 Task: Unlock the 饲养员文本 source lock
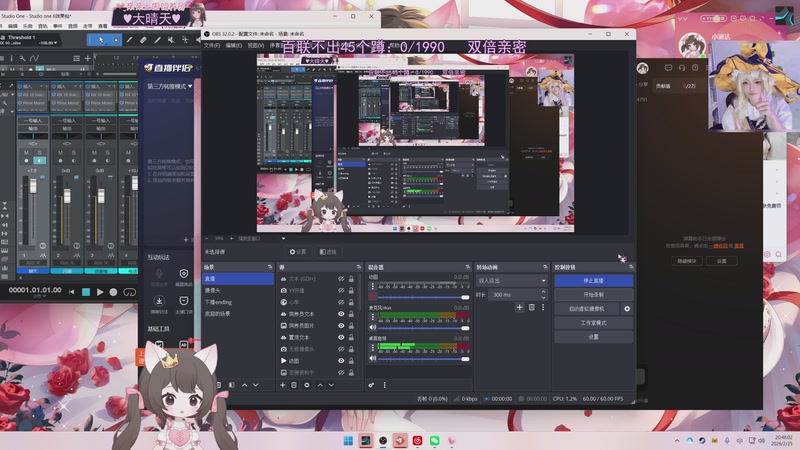[352, 314]
